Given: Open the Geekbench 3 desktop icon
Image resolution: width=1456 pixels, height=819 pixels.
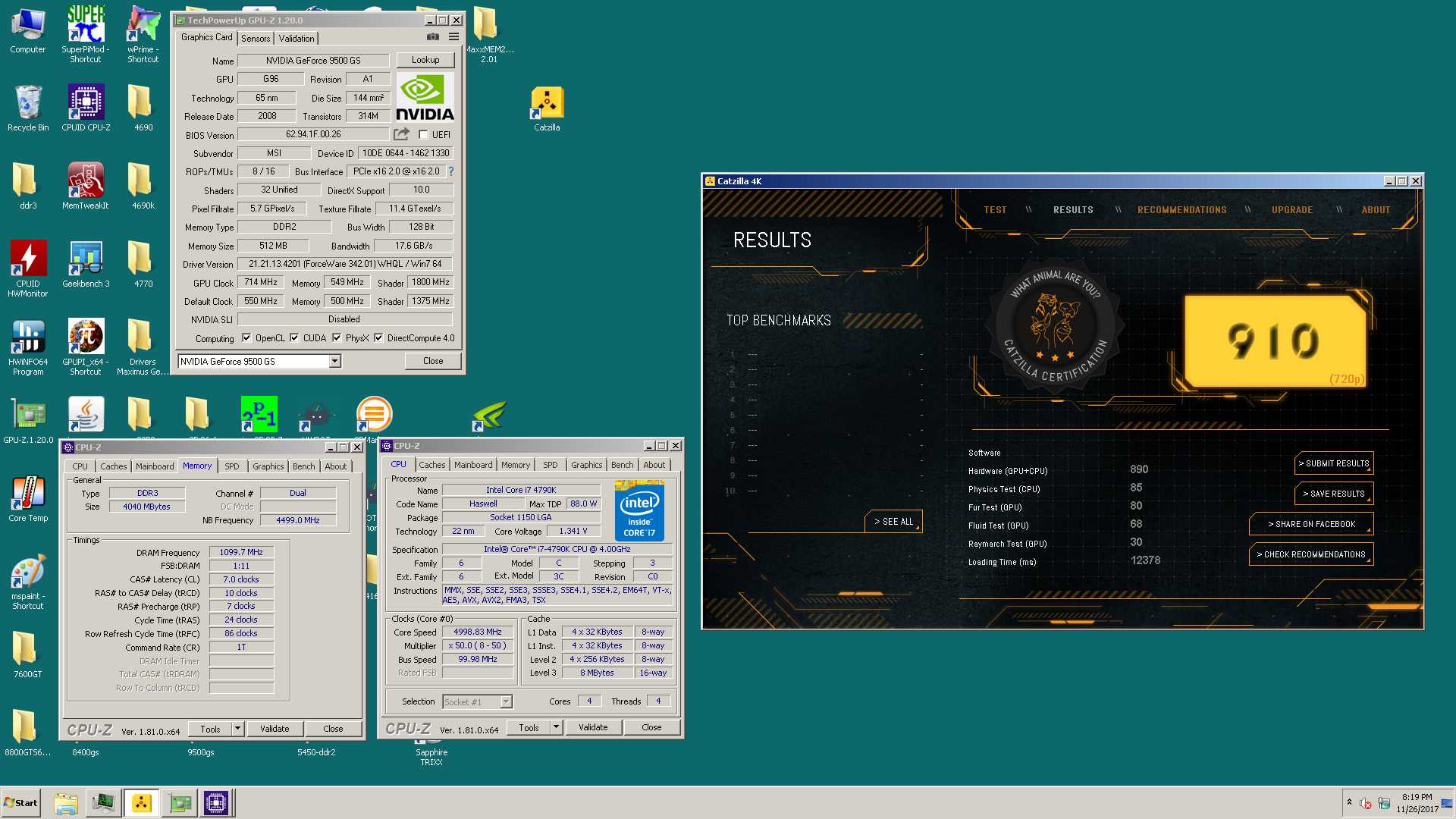Looking at the screenshot, I should coord(86,265).
